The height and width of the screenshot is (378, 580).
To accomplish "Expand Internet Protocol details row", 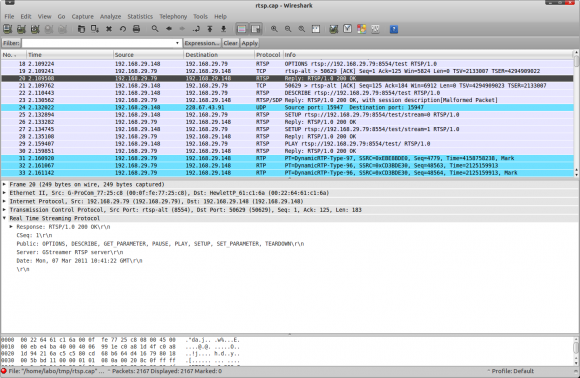I will [x=4, y=201].
